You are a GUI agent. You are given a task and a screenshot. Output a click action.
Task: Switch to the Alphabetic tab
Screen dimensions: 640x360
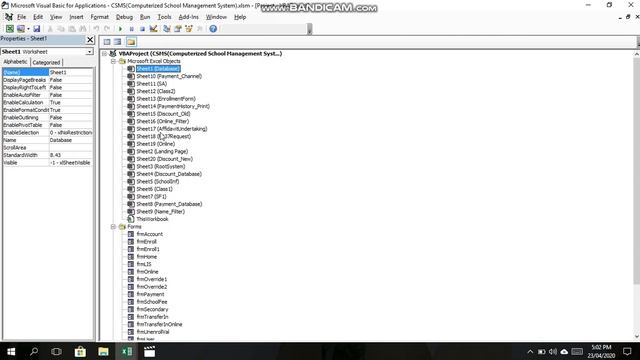point(15,62)
